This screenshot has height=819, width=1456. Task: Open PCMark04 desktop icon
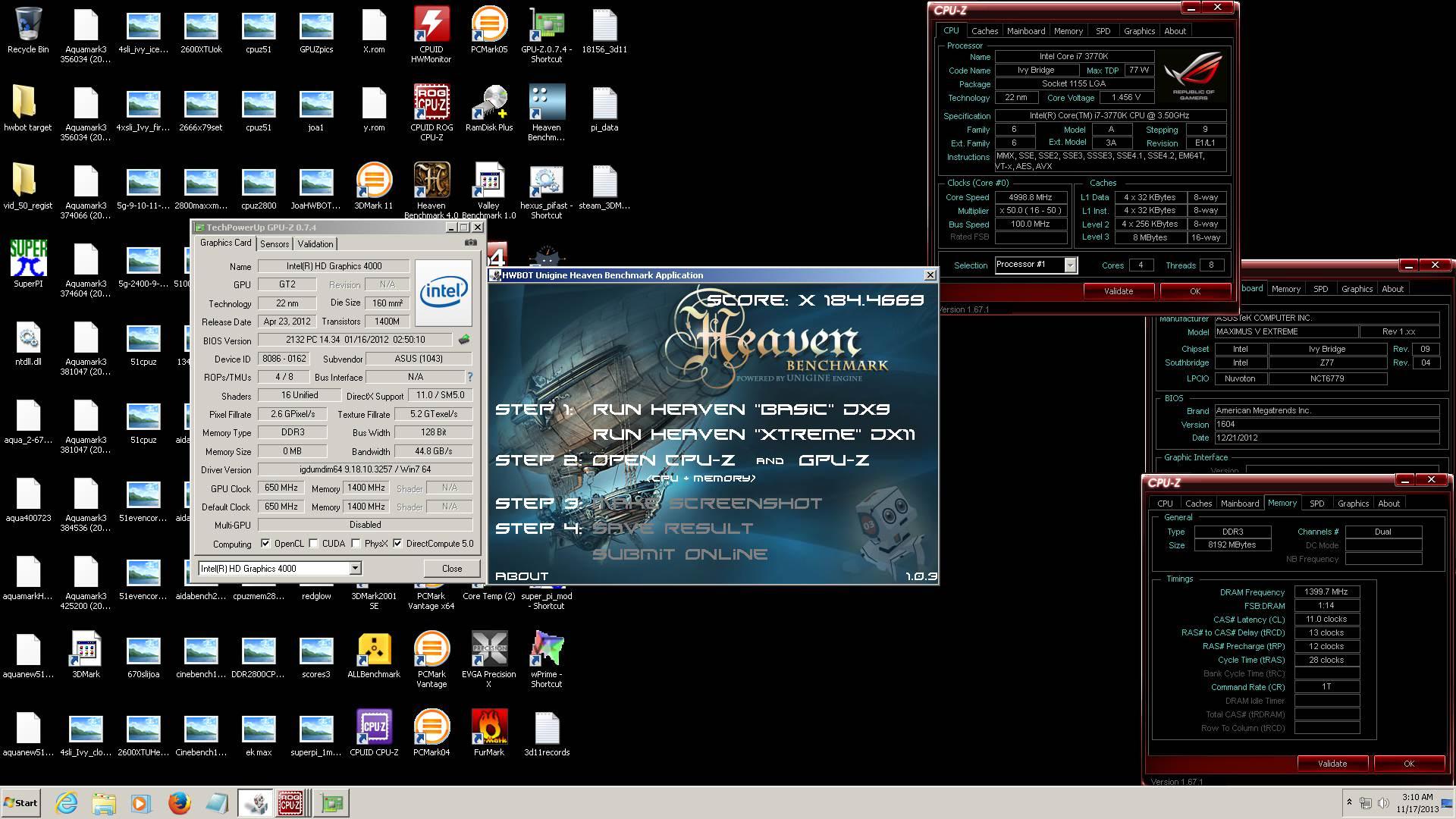(431, 733)
